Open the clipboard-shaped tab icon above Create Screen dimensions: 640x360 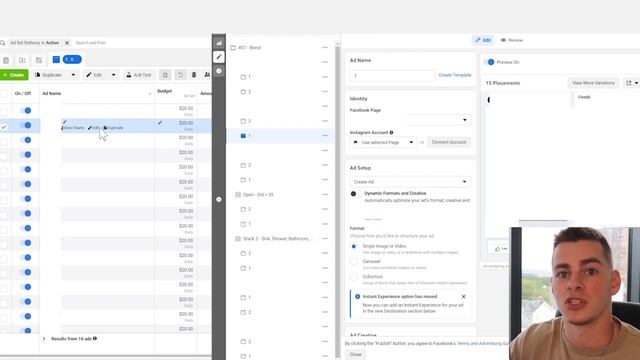(x=6, y=60)
